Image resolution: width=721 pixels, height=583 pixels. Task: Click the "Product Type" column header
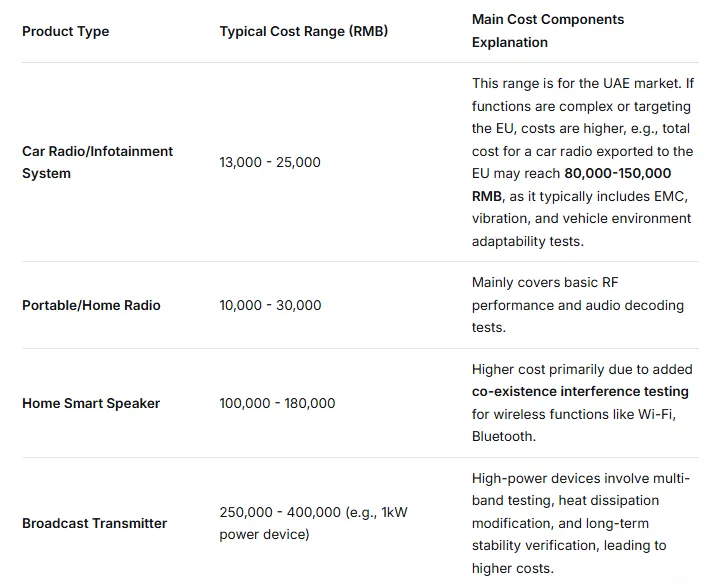66,31
